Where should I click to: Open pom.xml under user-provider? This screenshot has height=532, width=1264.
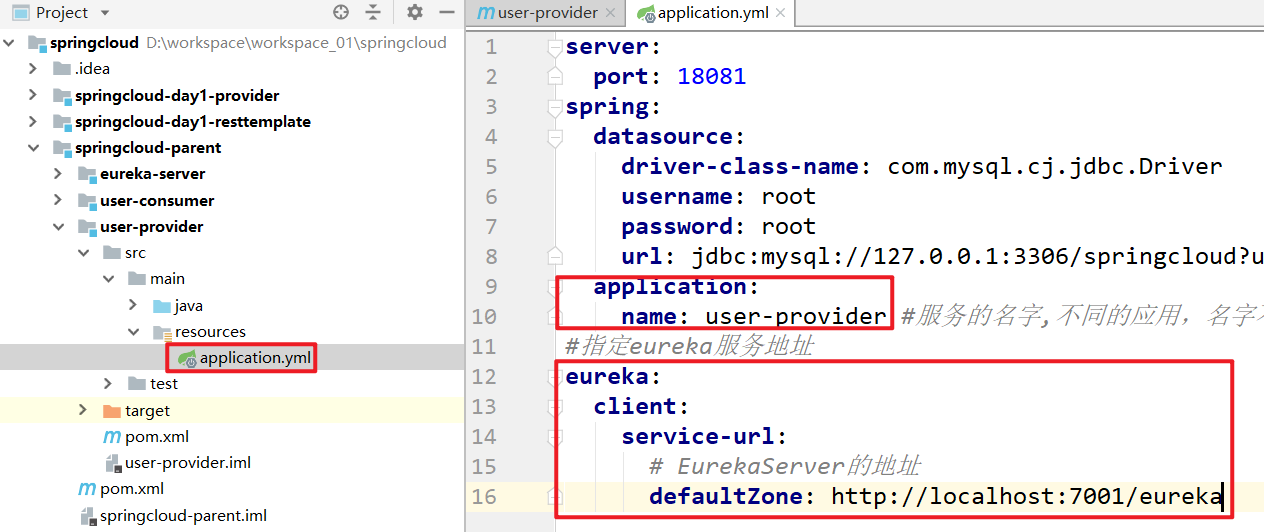[x=156, y=437]
